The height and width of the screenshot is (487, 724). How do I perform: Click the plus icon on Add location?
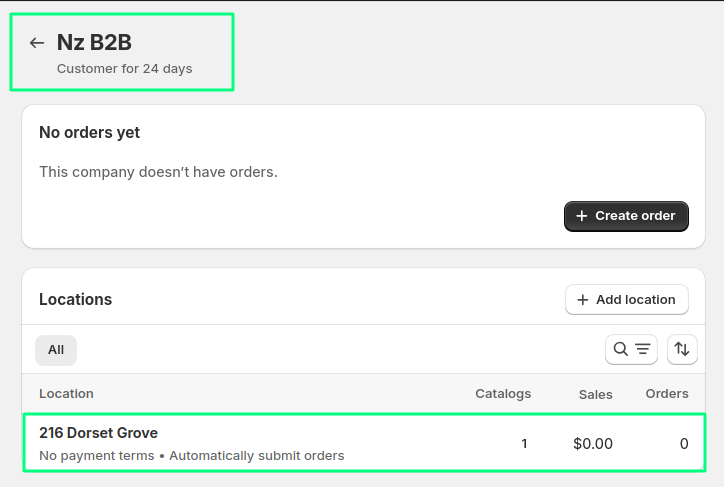(583, 300)
